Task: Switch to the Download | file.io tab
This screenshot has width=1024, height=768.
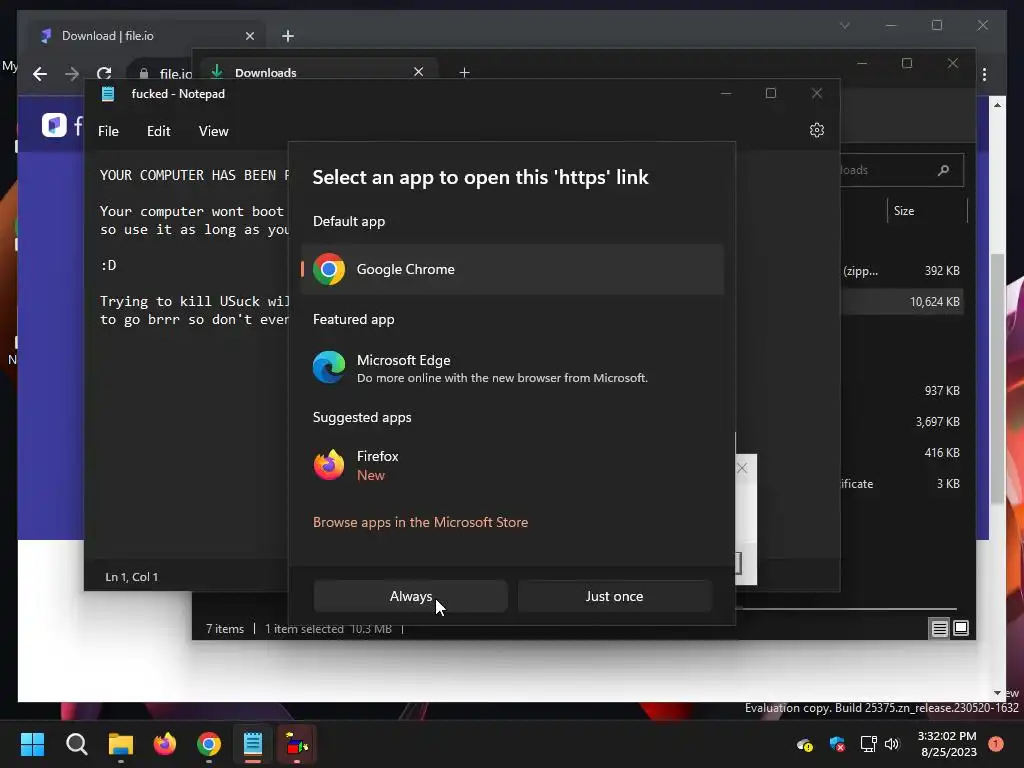Action: pos(144,36)
